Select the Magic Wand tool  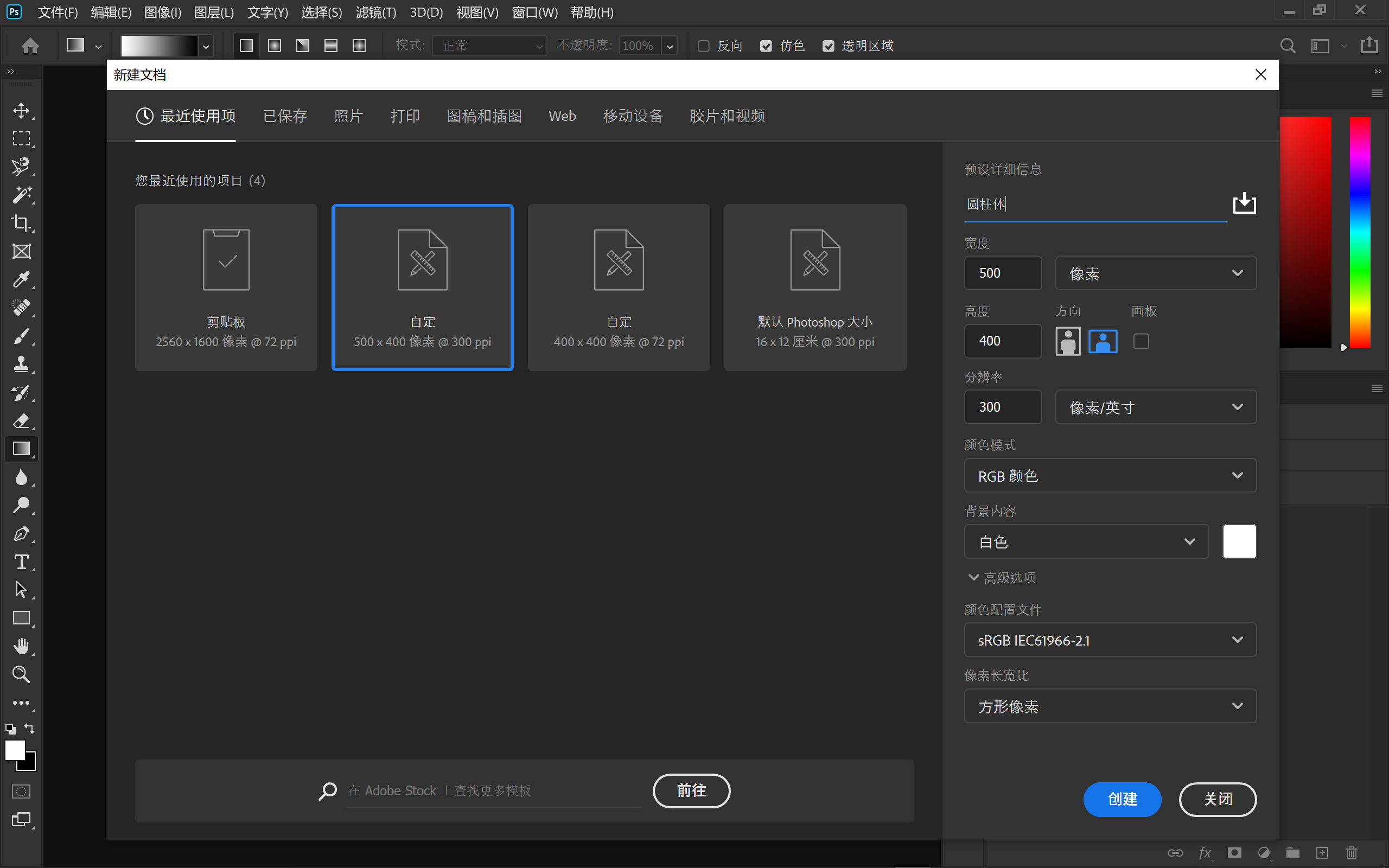21,195
